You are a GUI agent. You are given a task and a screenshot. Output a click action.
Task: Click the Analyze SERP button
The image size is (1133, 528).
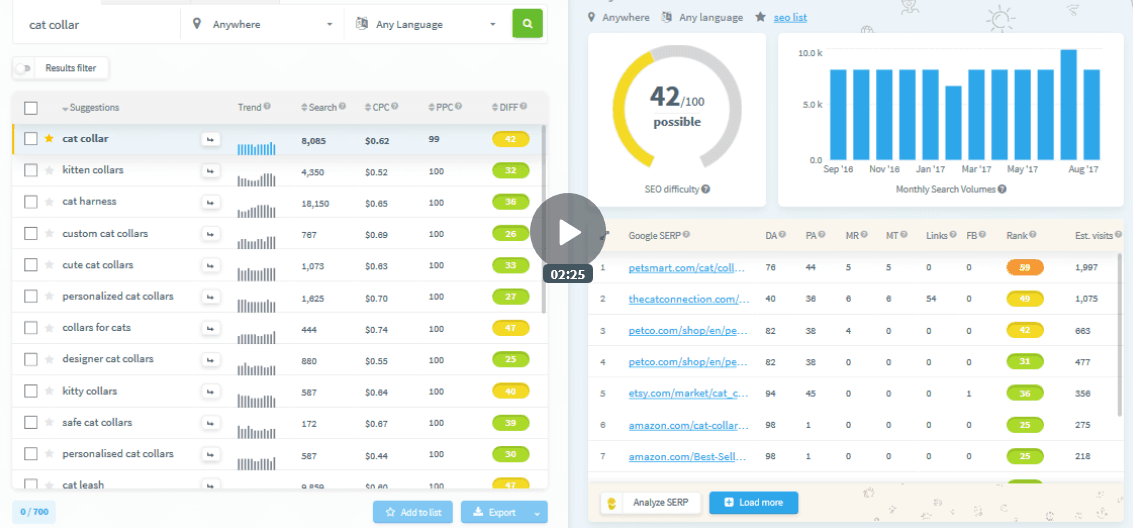[651, 503]
